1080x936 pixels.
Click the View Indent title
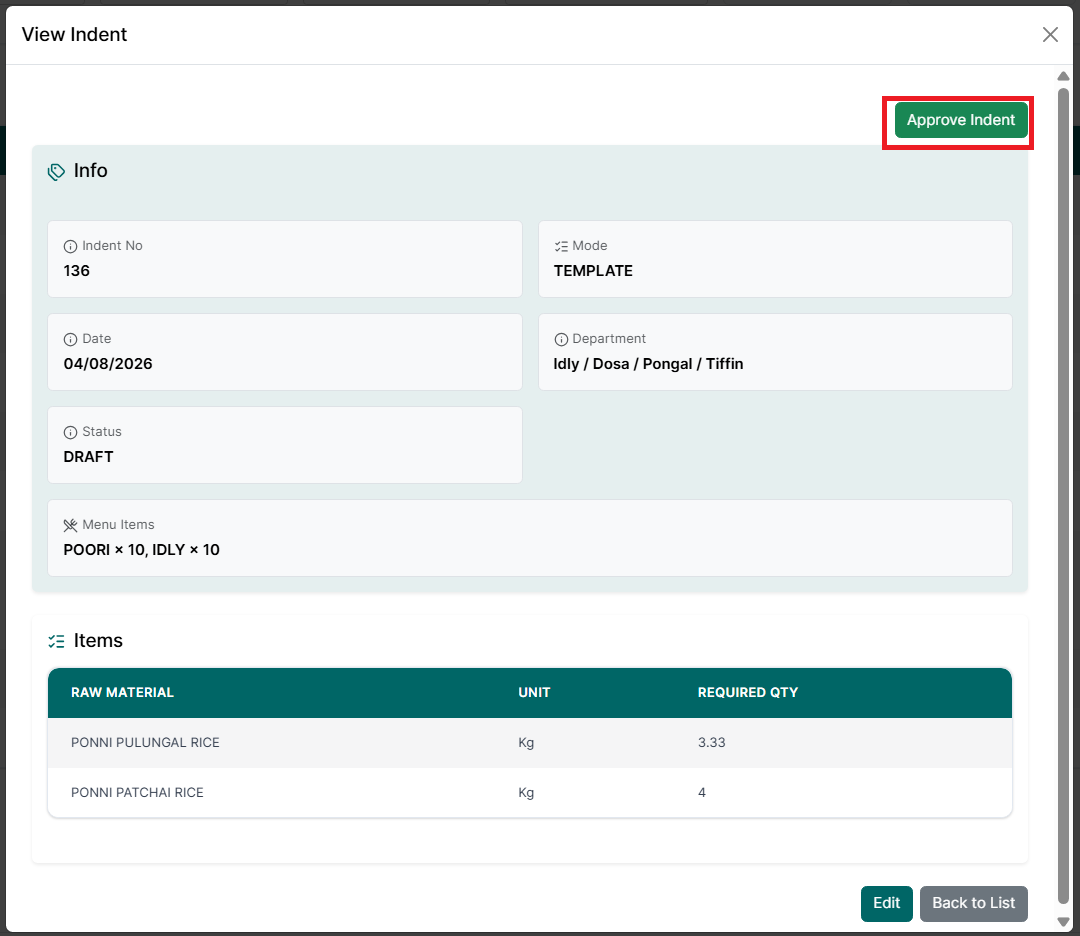coord(74,34)
